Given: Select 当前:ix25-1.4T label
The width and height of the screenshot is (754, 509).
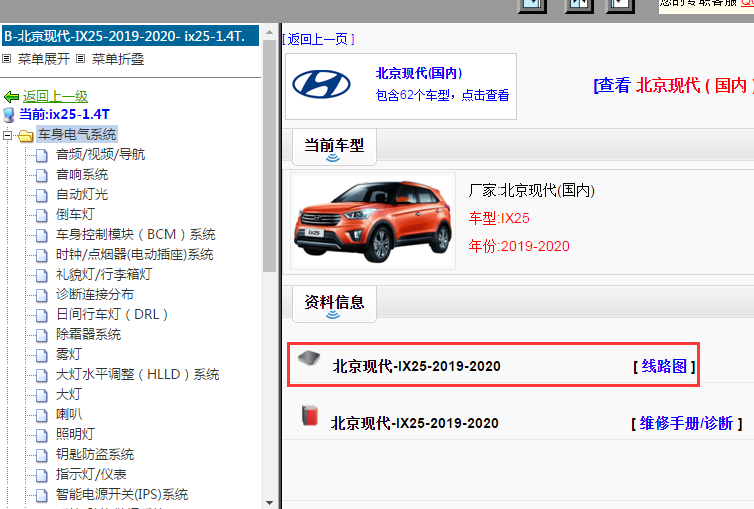Looking at the screenshot, I should [64, 114].
